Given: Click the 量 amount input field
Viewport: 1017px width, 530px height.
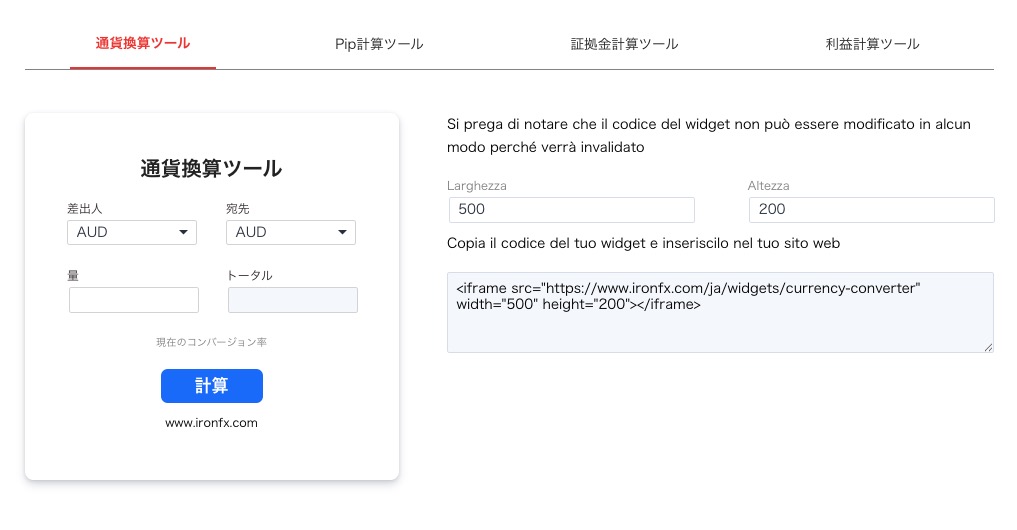Looking at the screenshot, I should pos(134,300).
